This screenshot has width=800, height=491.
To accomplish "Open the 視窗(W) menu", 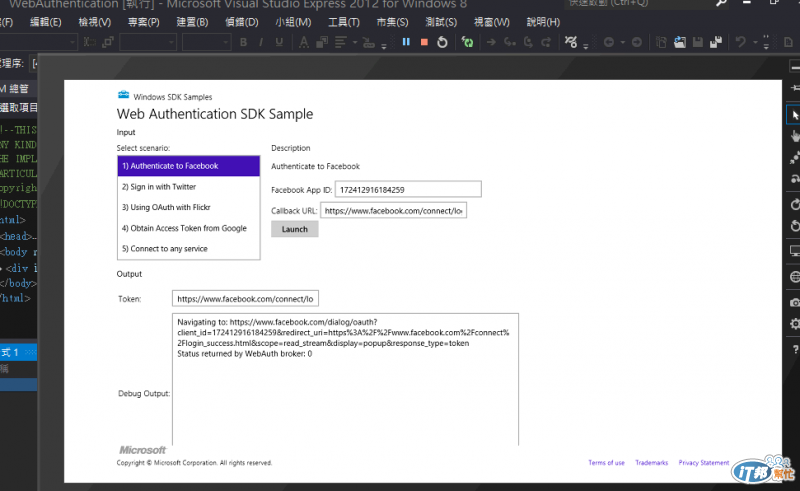I will [491, 22].
